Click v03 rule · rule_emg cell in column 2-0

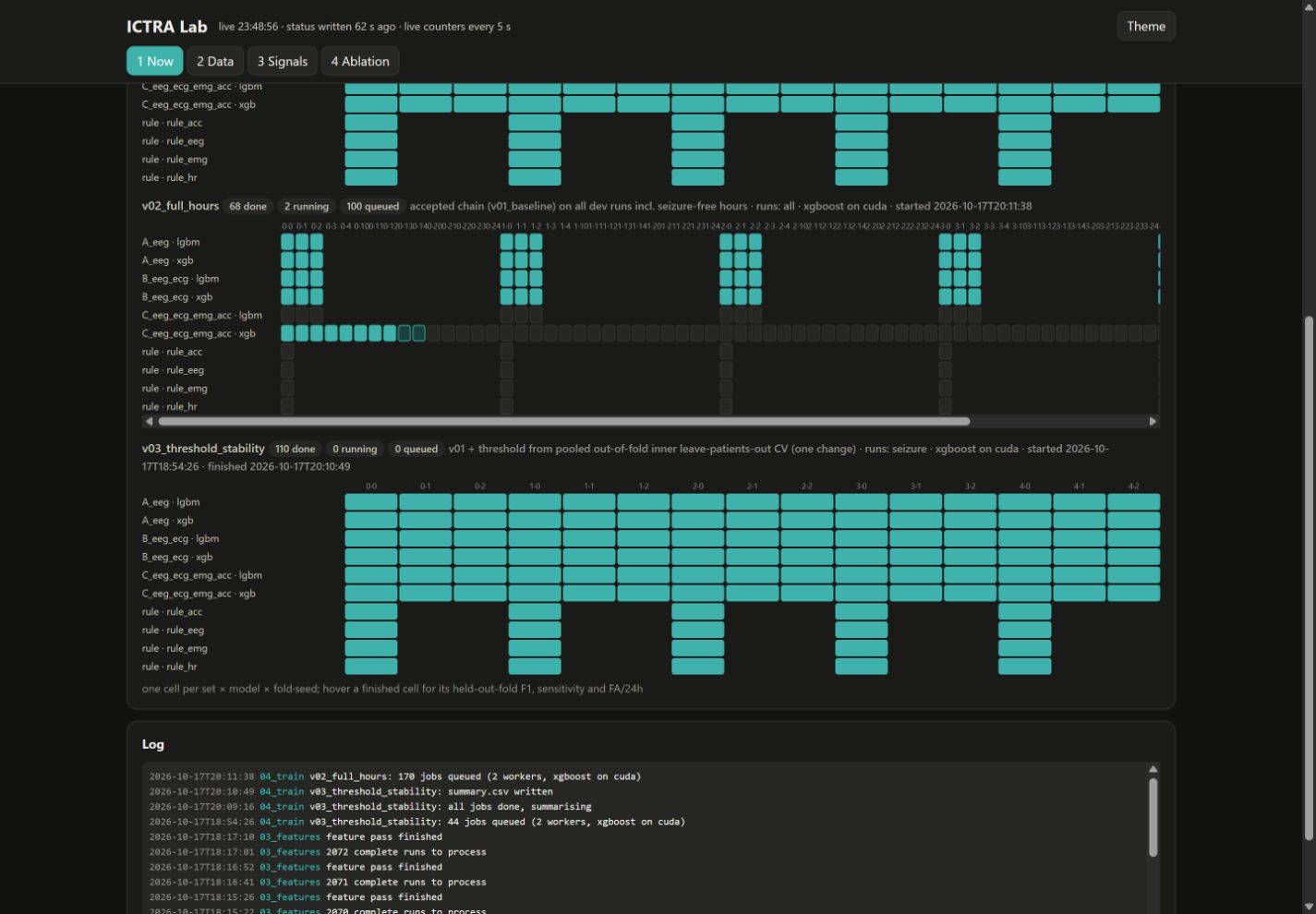click(x=698, y=648)
